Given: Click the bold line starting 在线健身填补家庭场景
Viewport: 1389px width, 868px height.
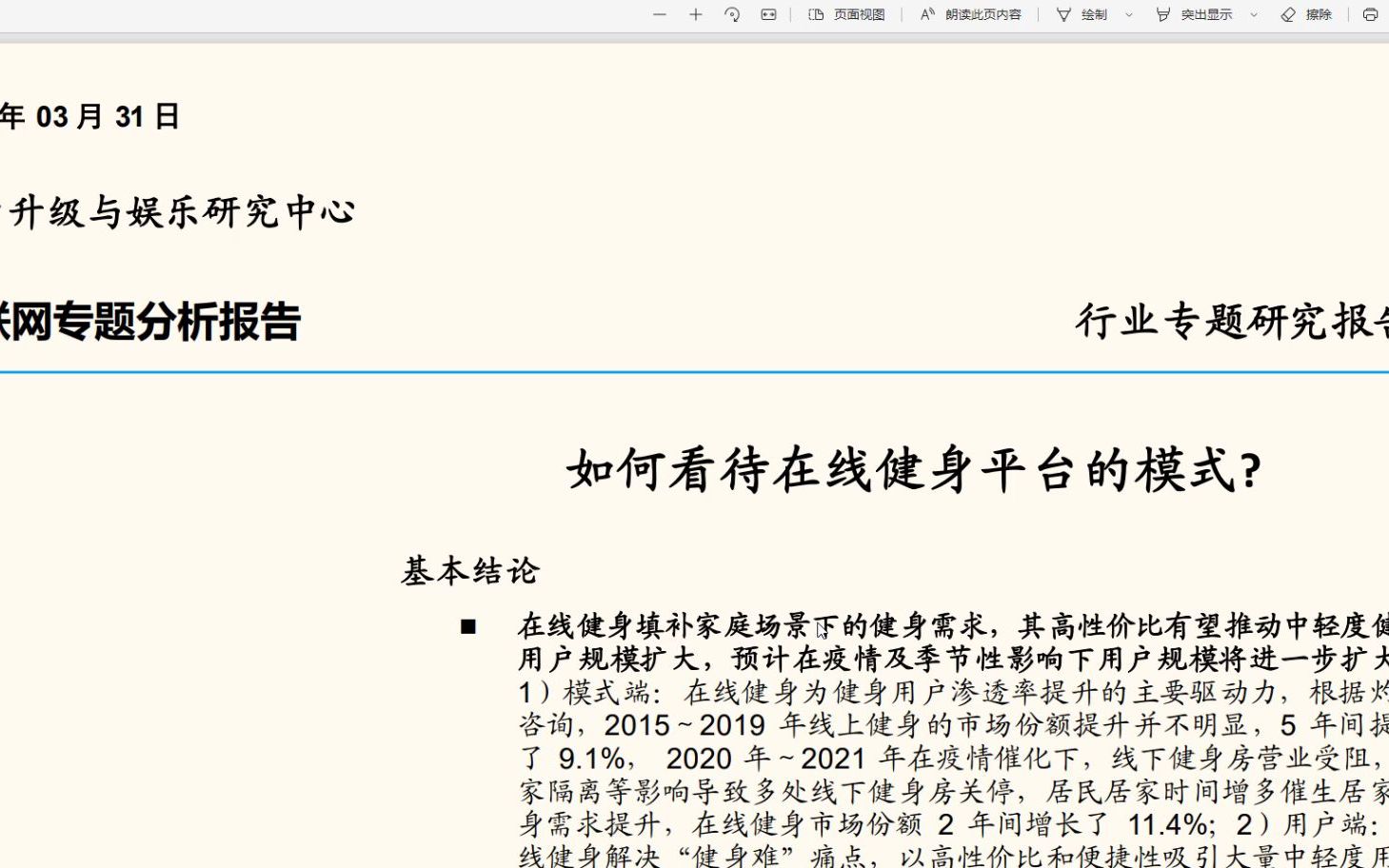Looking at the screenshot, I should [953, 625].
